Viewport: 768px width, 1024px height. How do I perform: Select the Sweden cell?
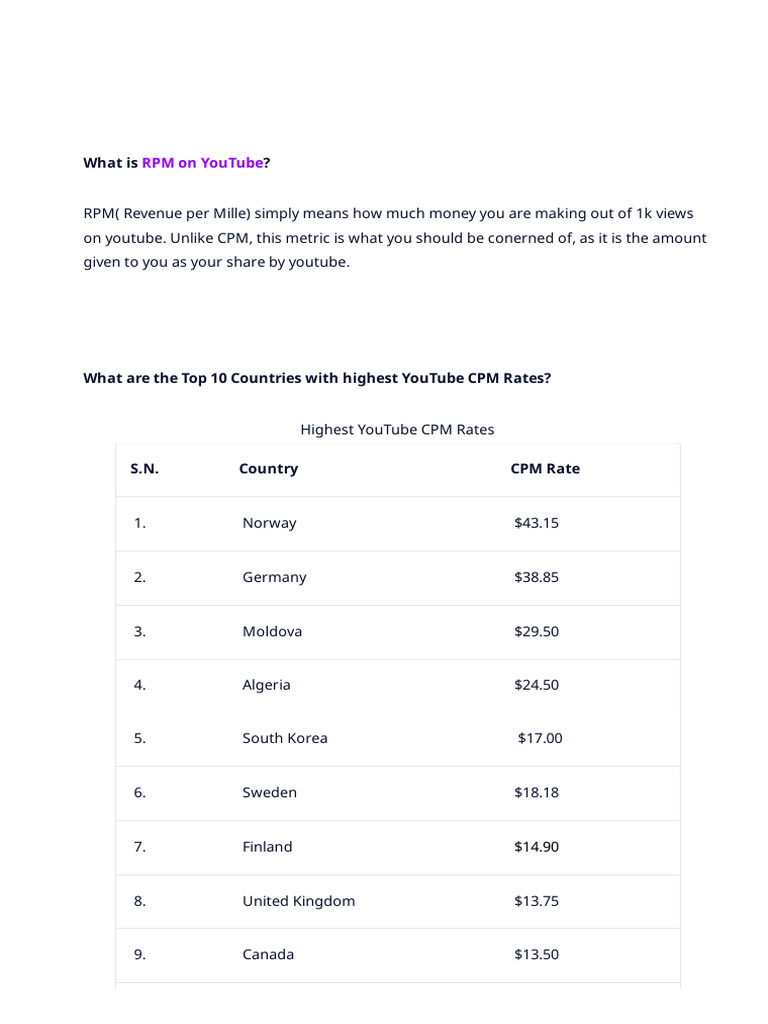[x=269, y=792]
